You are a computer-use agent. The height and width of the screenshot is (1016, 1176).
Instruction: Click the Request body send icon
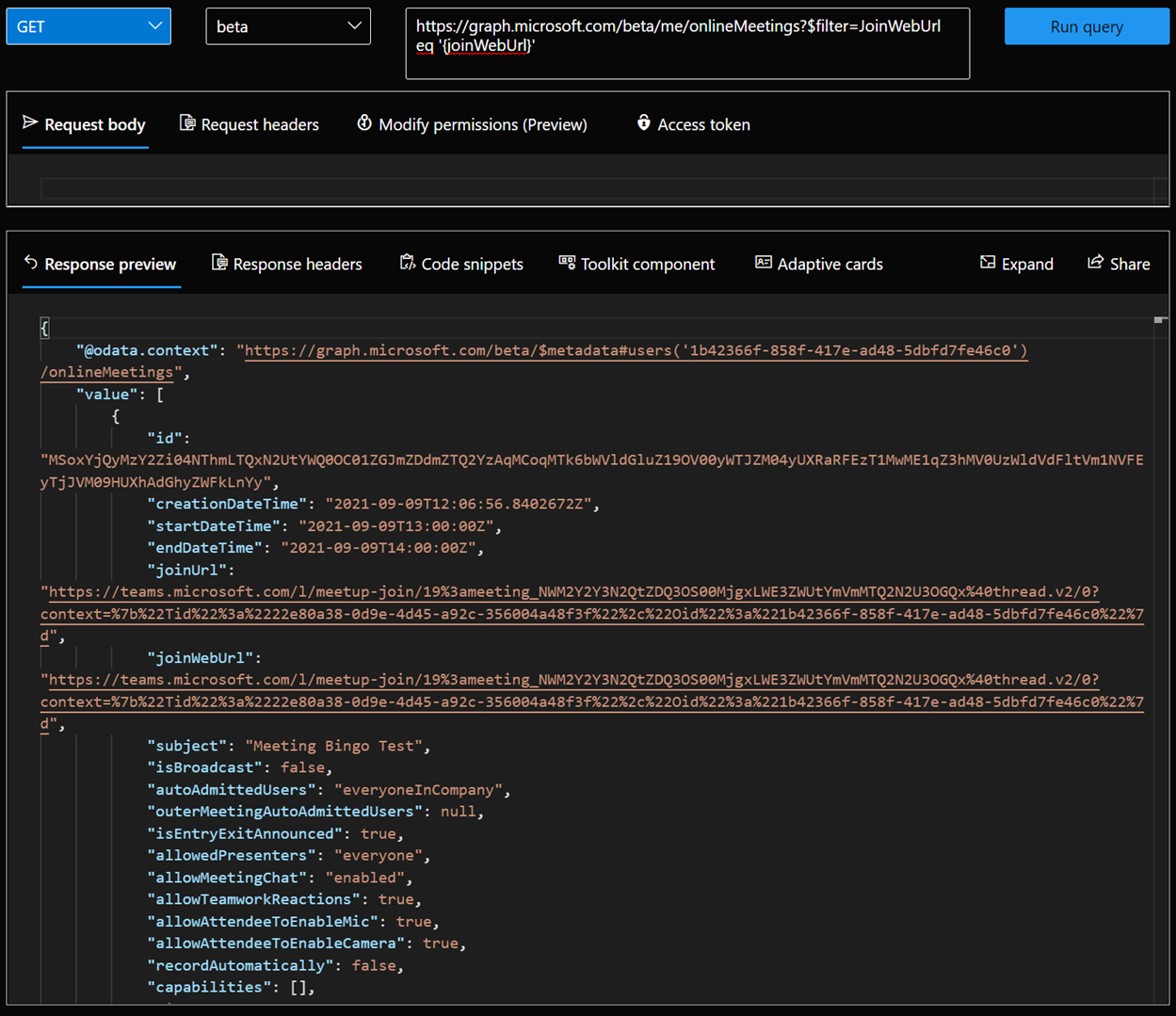[30, 122]
